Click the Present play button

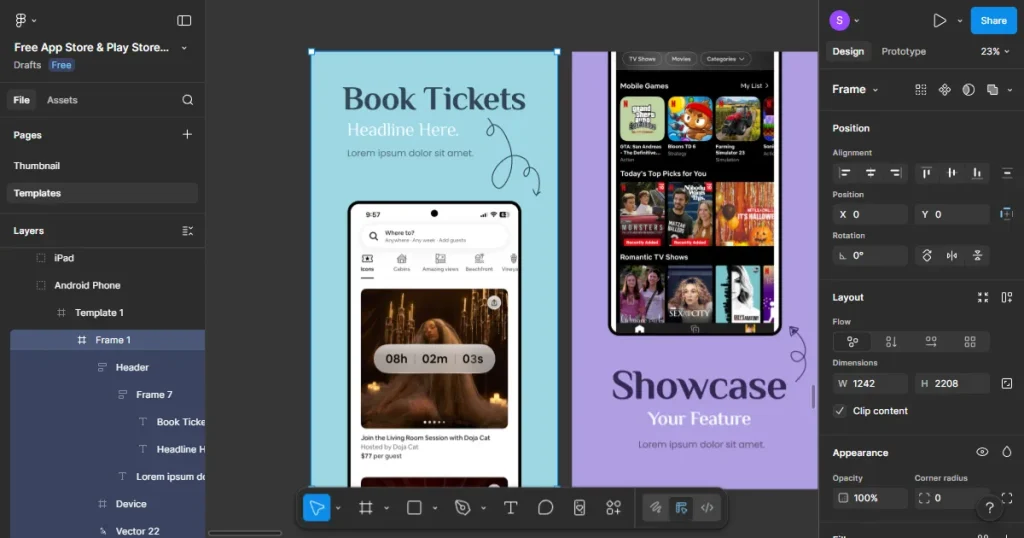pyautogui.click(x=939, y=21)
